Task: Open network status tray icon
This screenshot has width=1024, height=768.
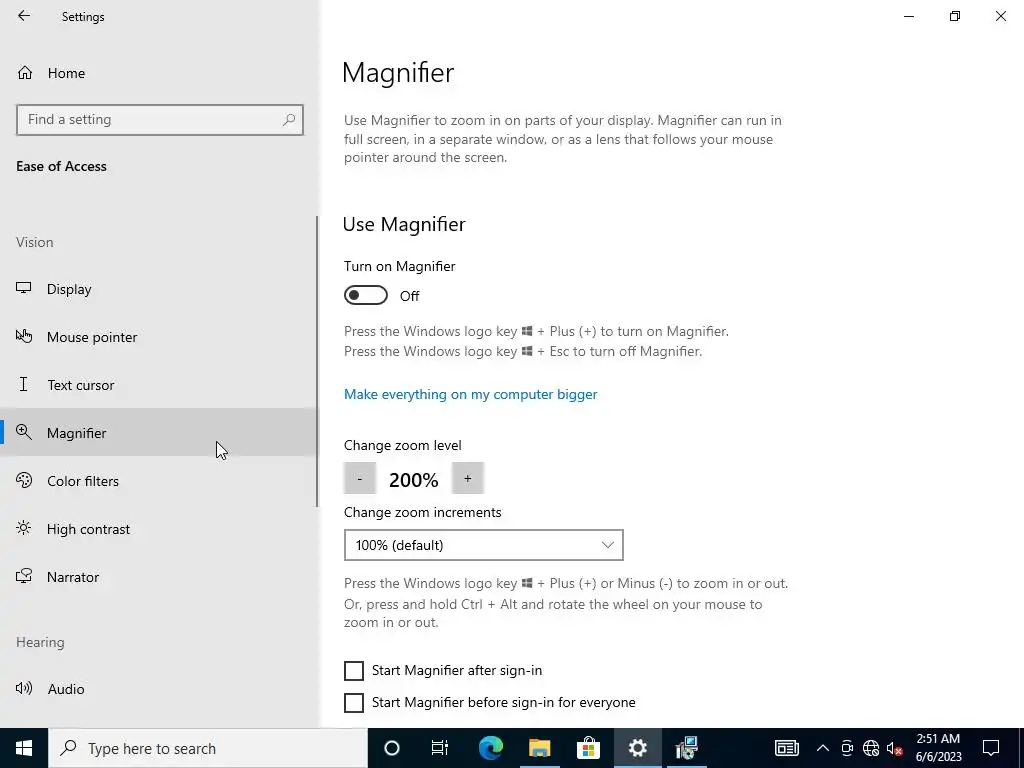Action: 871,748
